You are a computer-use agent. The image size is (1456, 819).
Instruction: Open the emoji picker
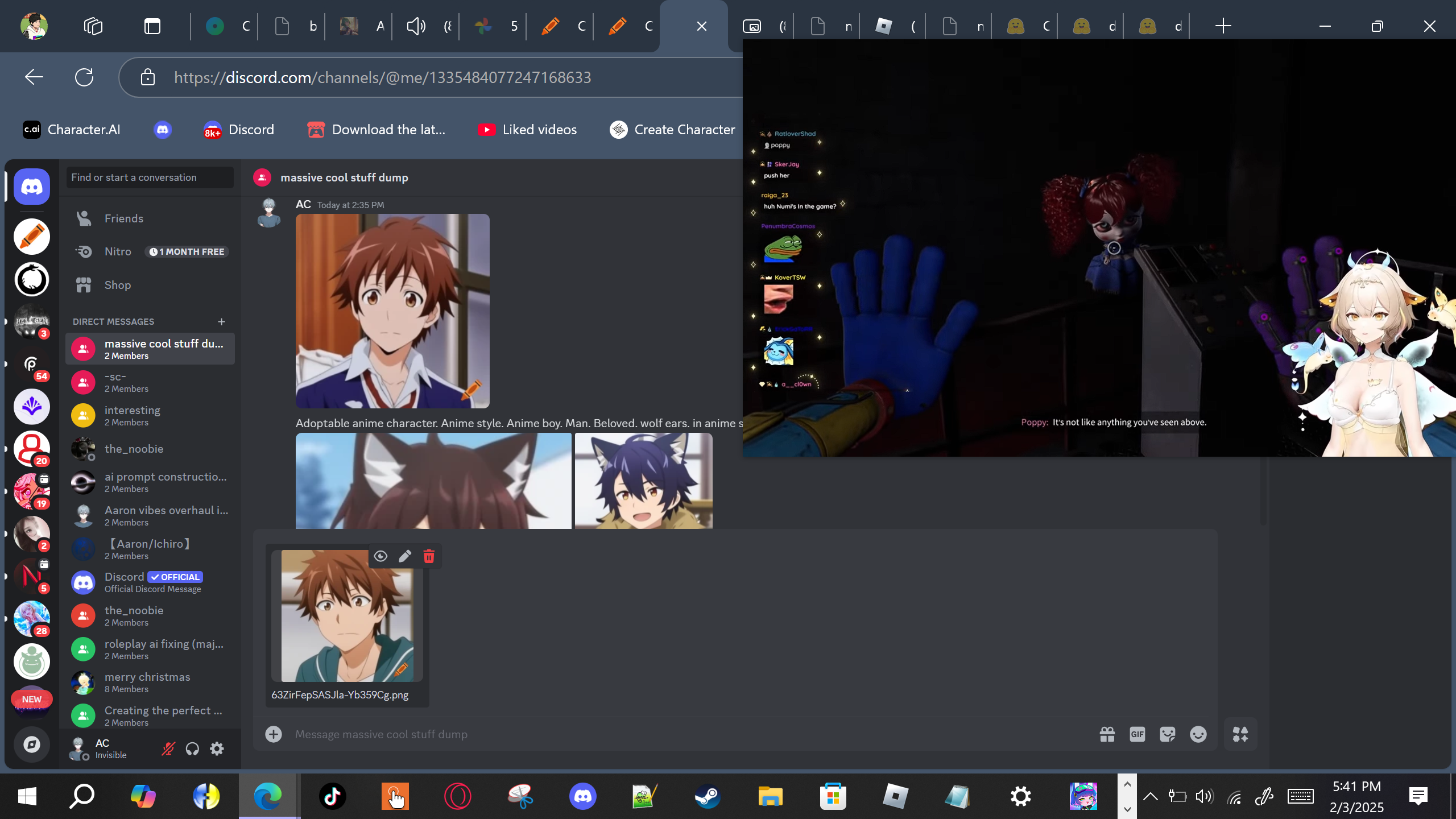(1198, 734)
